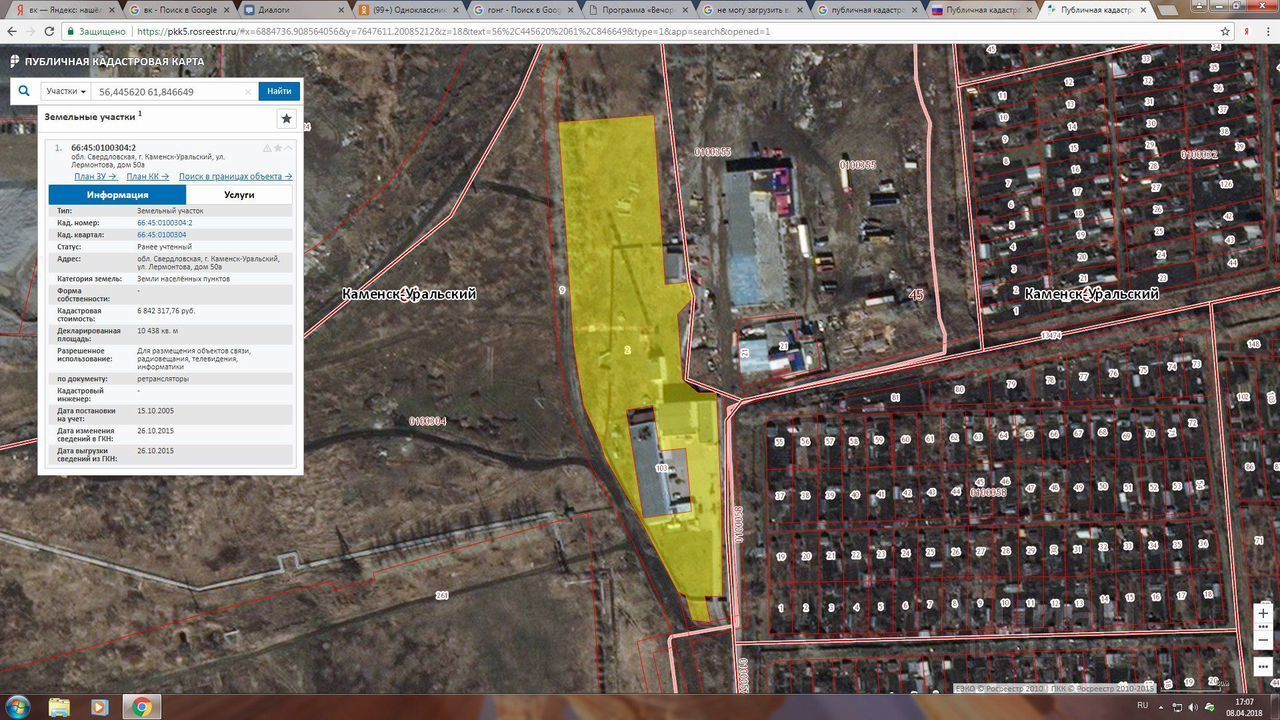1280x720 pixels.
Task: Open the Windows Start menu
Action: [x=17, y=707]
